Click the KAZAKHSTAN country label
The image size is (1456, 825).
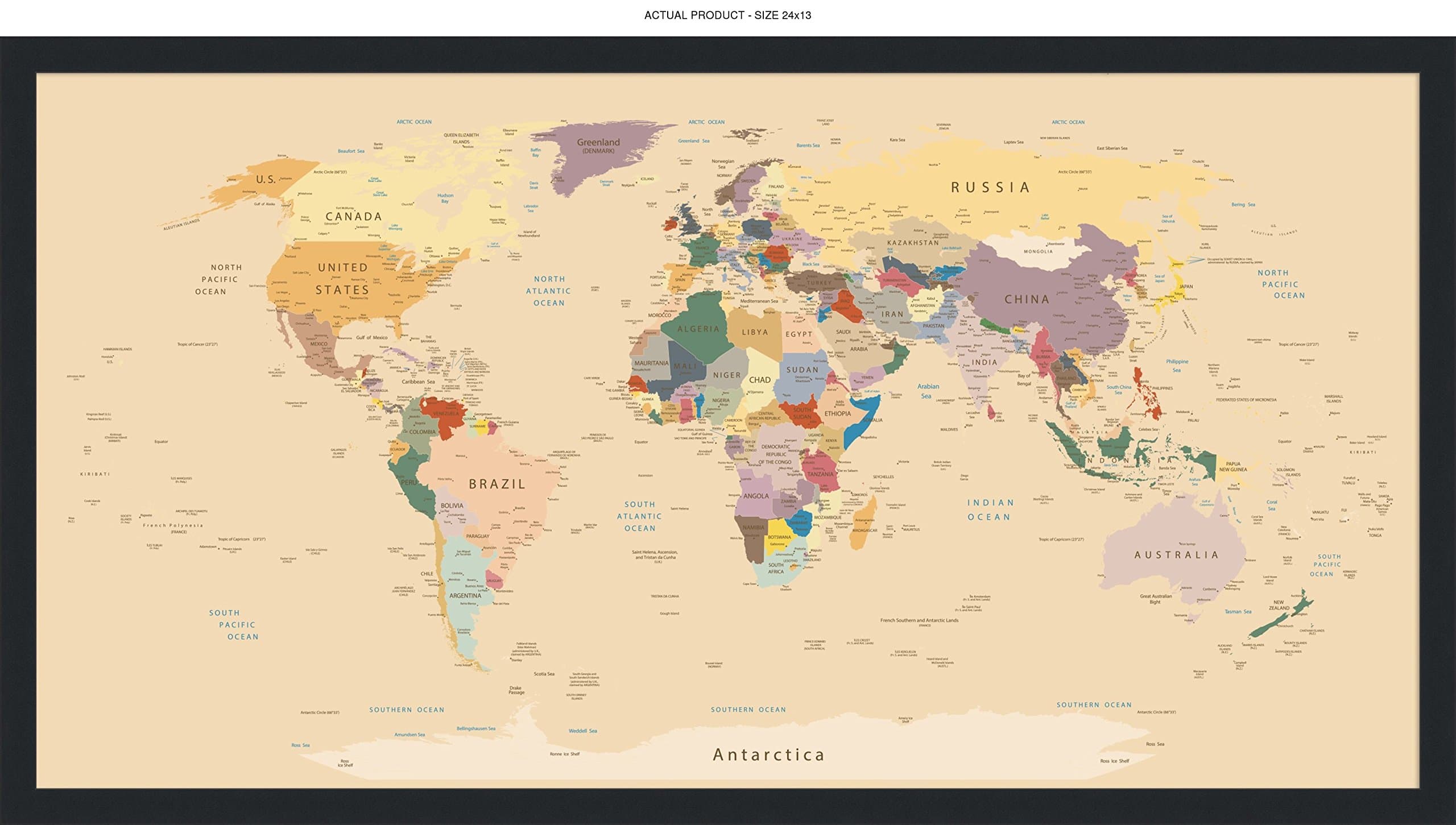tap(913, 243)
